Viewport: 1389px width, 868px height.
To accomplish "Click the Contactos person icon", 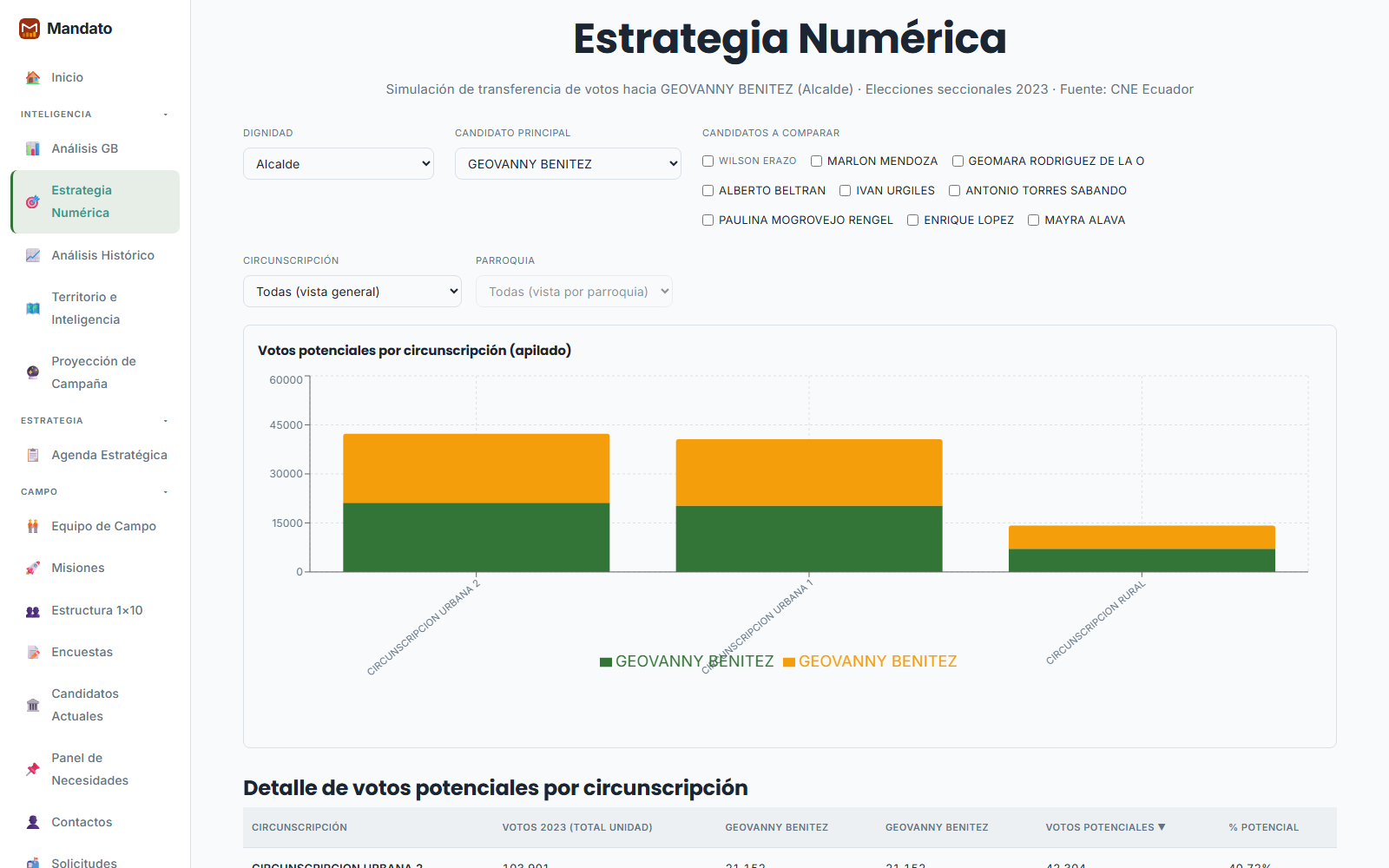I will coord(33,822).
